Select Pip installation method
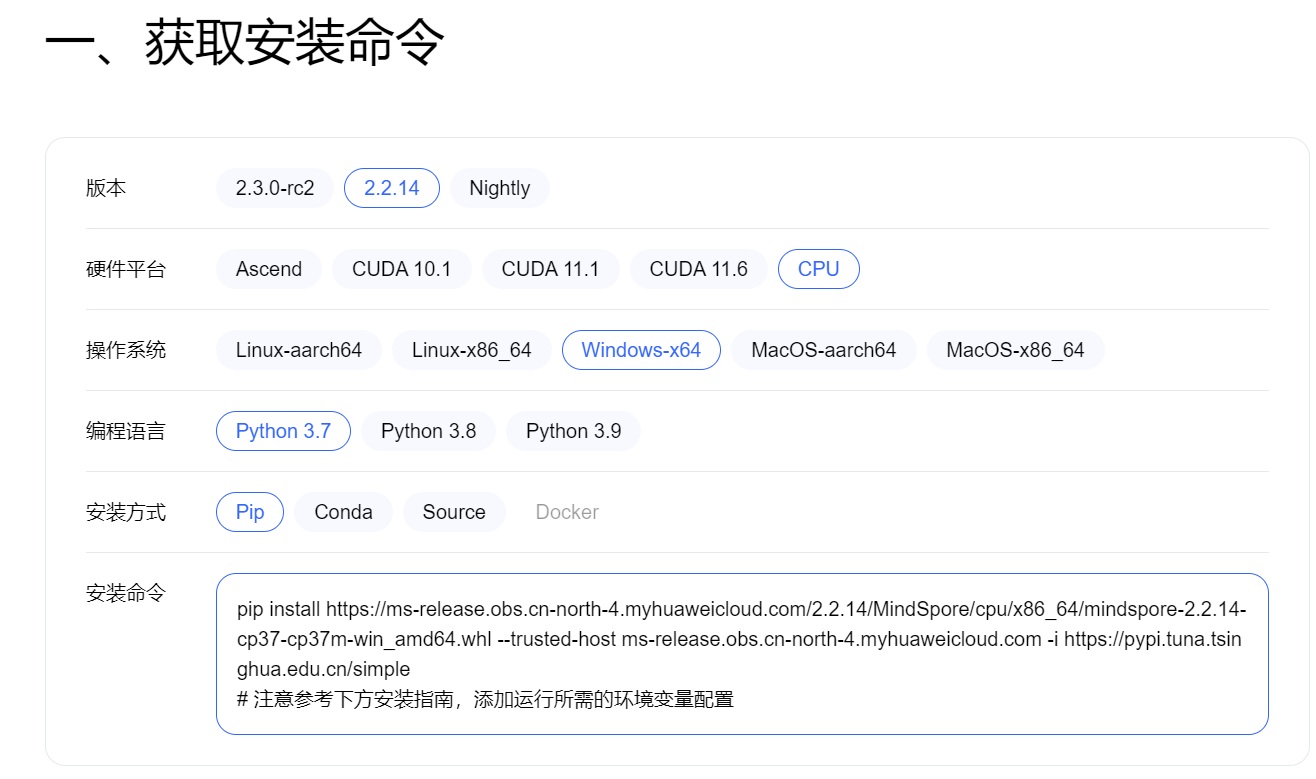This screenshot has width=1316, height=779. click(x=249, y=511)
